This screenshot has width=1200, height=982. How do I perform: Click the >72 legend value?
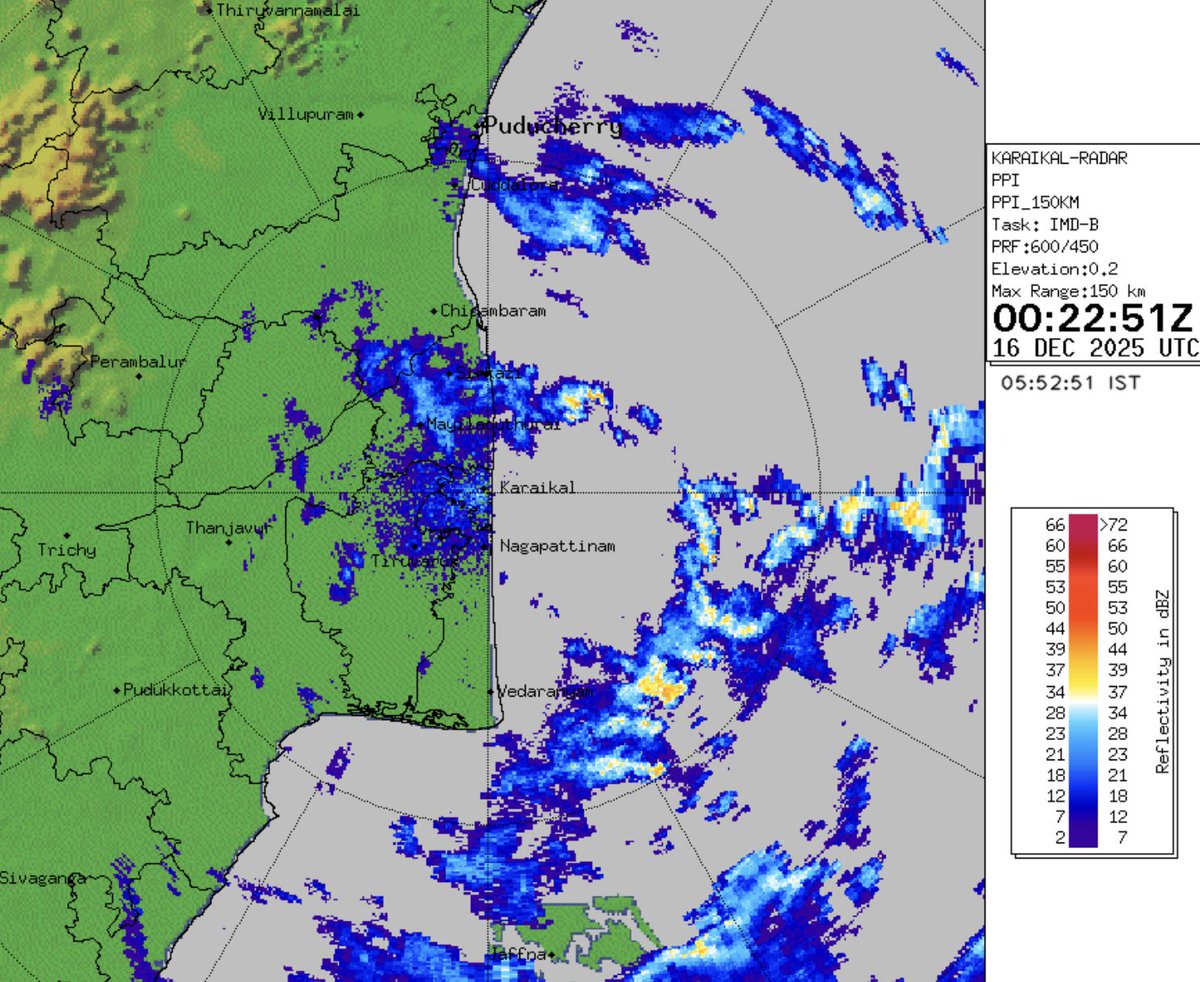click(x=1113, y=524)
